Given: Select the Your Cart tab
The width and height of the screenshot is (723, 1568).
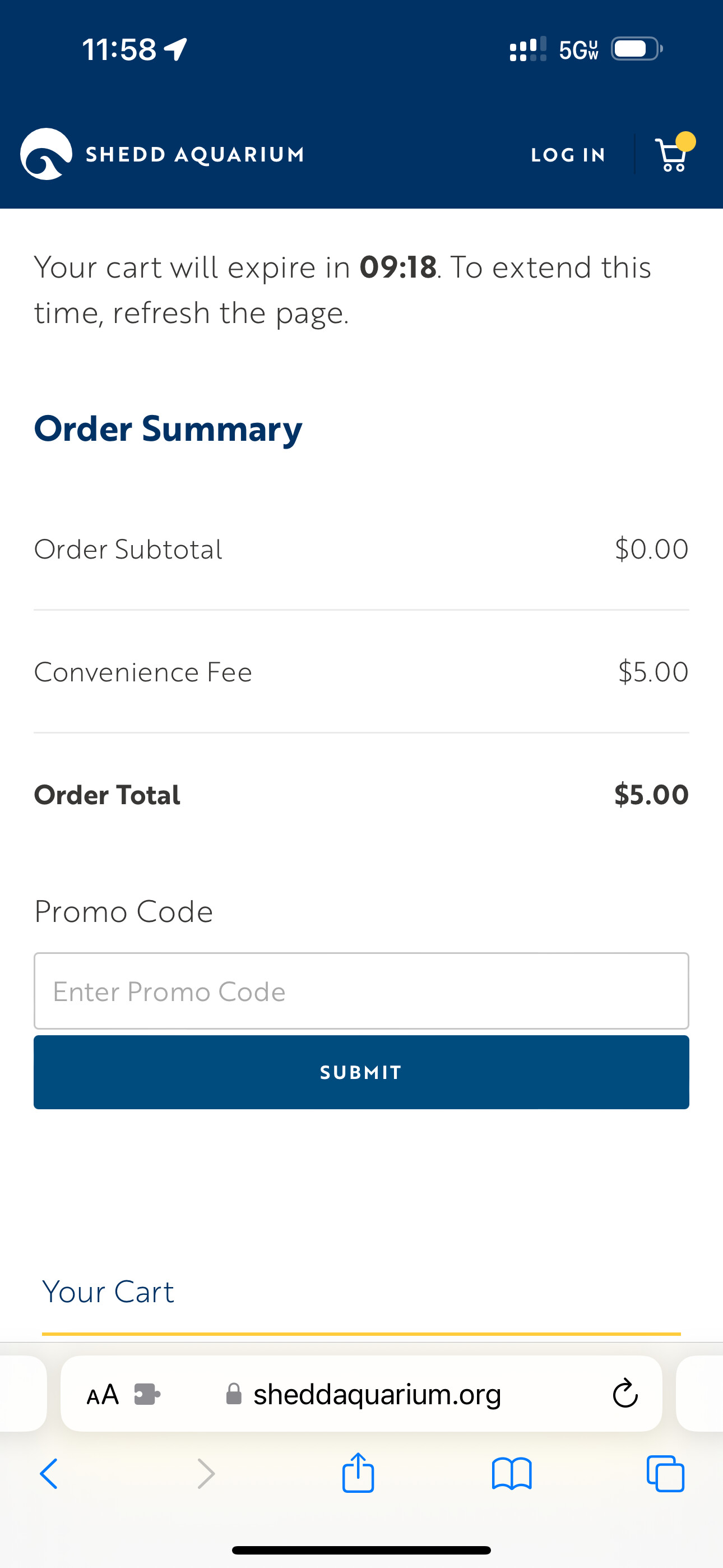Looking at the screenshot, I should pos(108,1291).
